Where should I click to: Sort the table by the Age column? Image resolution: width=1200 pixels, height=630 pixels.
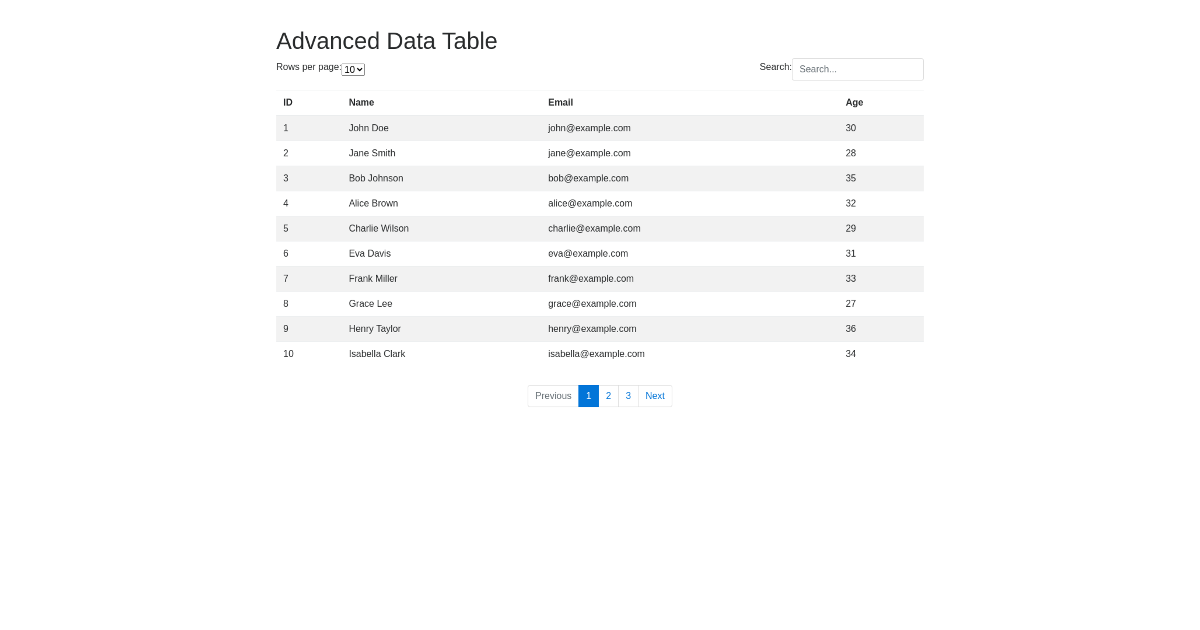854,102
